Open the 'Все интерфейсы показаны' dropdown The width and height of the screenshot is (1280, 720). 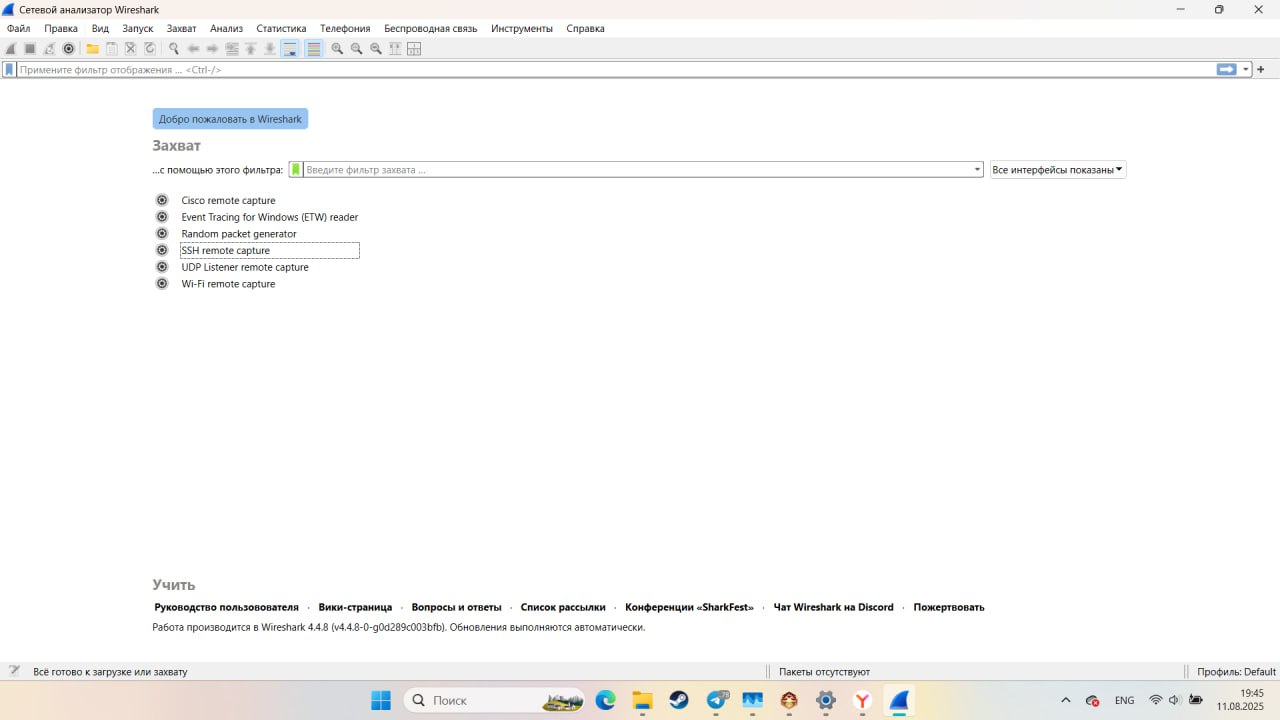(1057, 170)
